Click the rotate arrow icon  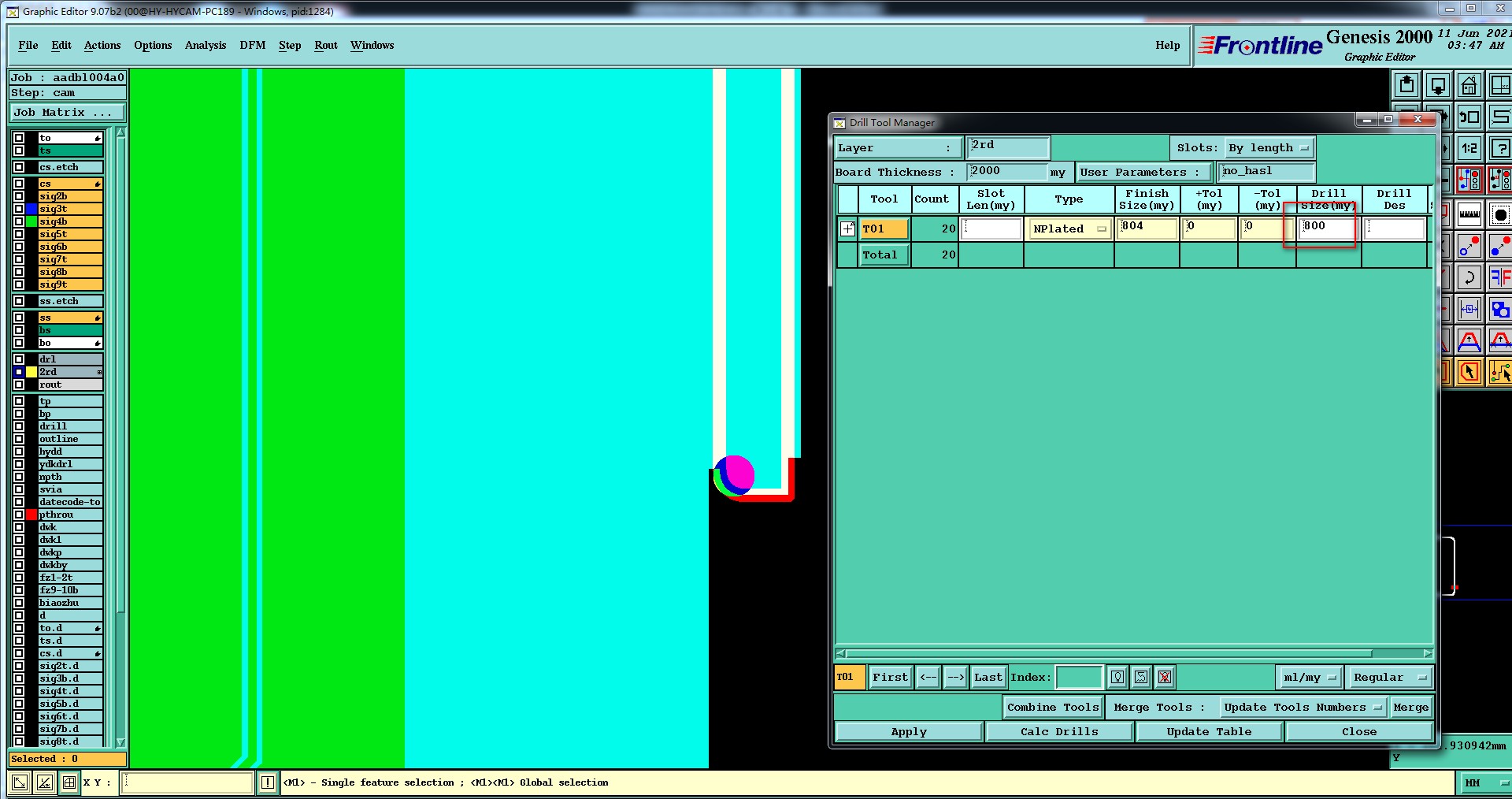pyautogui.click(x=1469, y=277)
